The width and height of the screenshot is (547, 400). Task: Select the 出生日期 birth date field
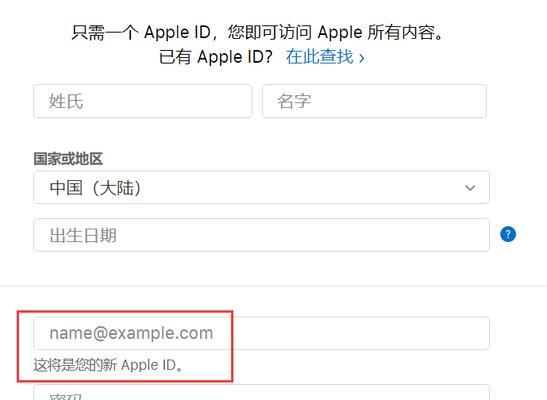coord(261,235)
